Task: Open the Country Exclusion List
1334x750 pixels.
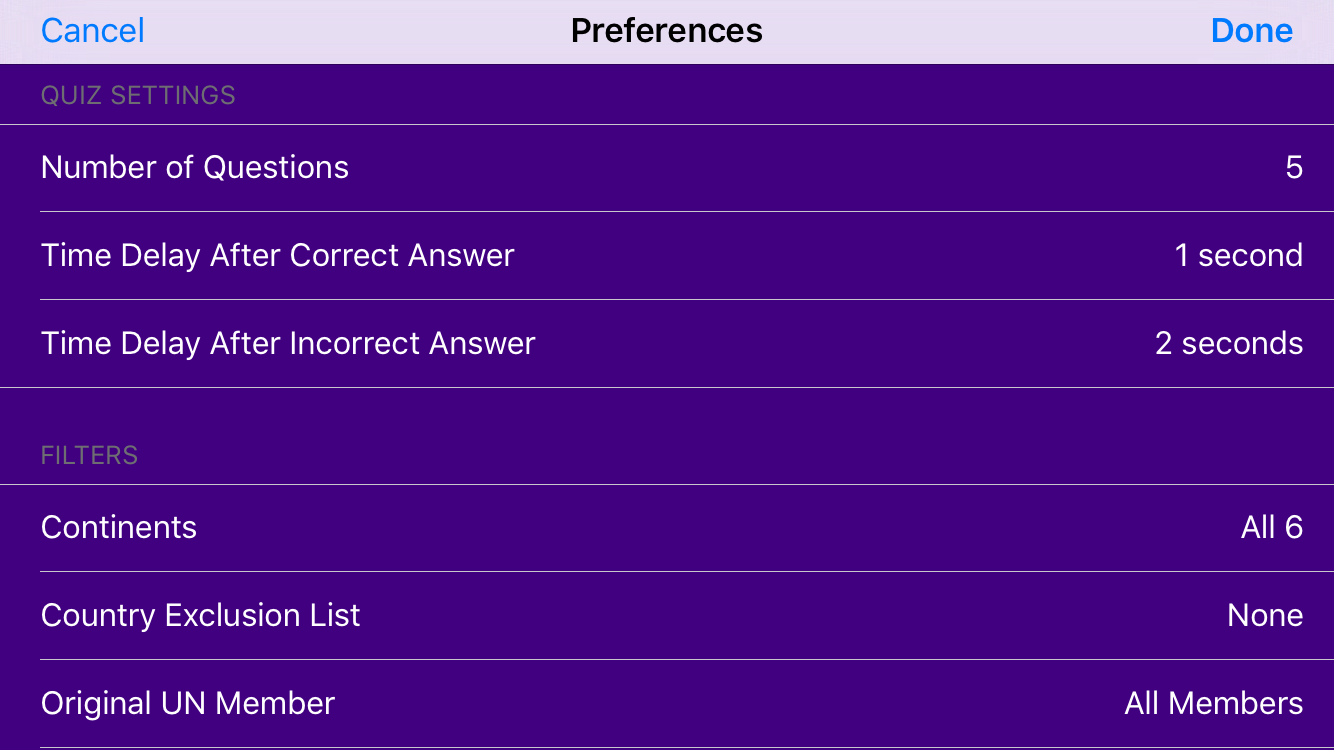Action: tap(667, 616)
